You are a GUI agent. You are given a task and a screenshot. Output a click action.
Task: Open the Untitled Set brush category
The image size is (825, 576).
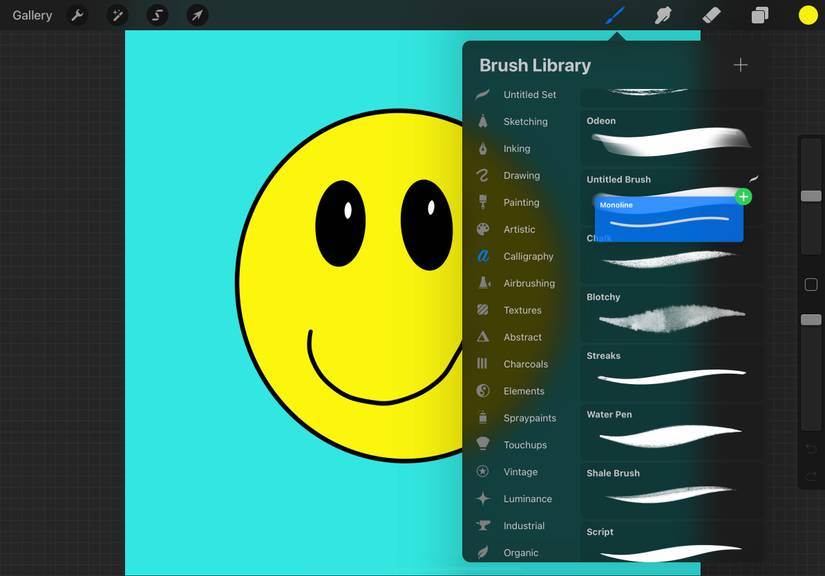coord(516,95)
